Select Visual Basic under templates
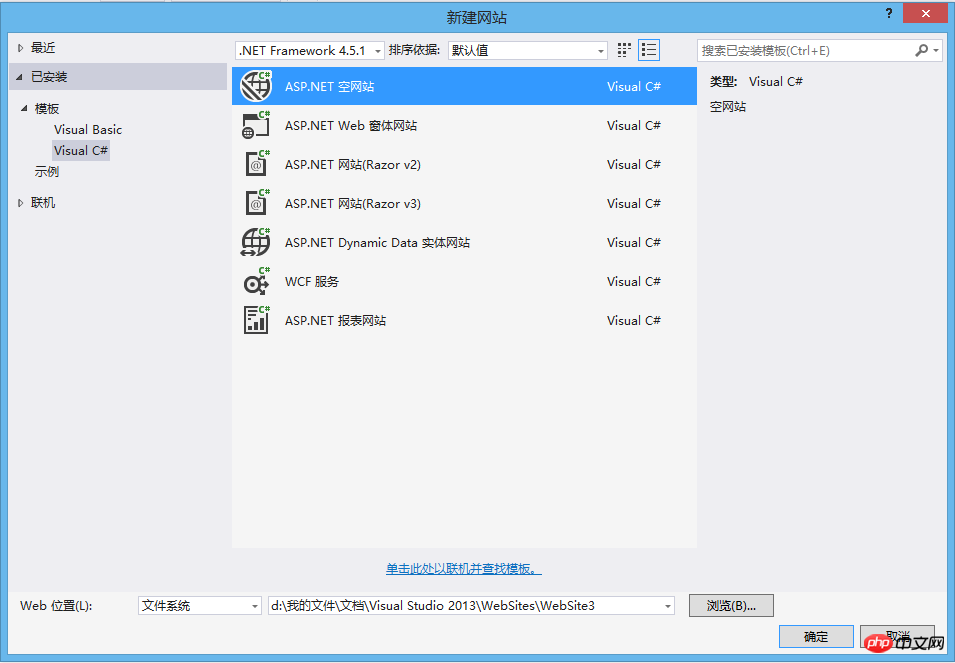The width and height of the screenshot is (955, 663). click(x=88, y=130)
